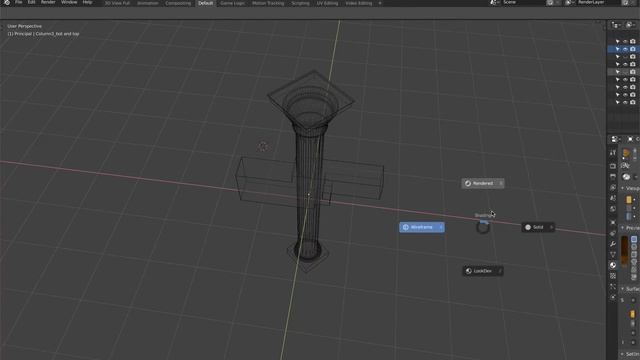Choose Rendered shading in the pie menu
Screen dimensions: 640x360
483,183
